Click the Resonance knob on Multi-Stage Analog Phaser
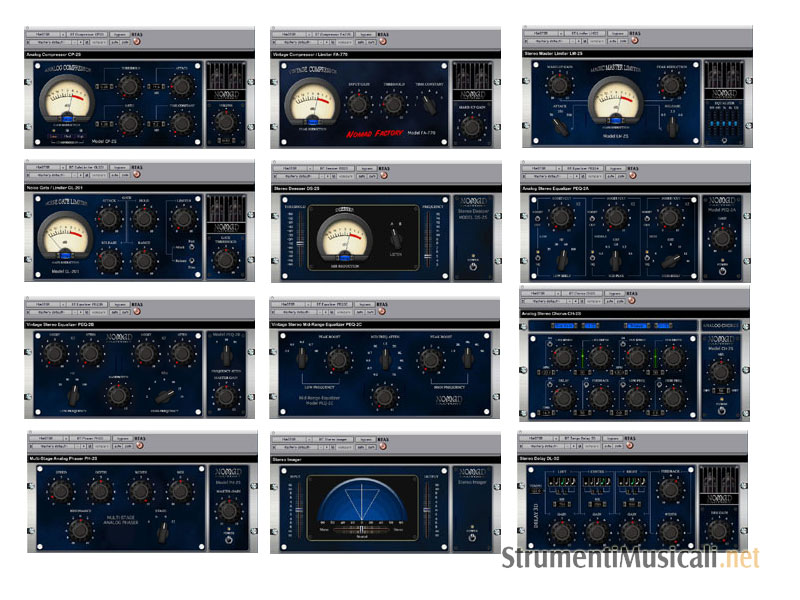Viewport: 800px width, 600px height. click(80, 529)
